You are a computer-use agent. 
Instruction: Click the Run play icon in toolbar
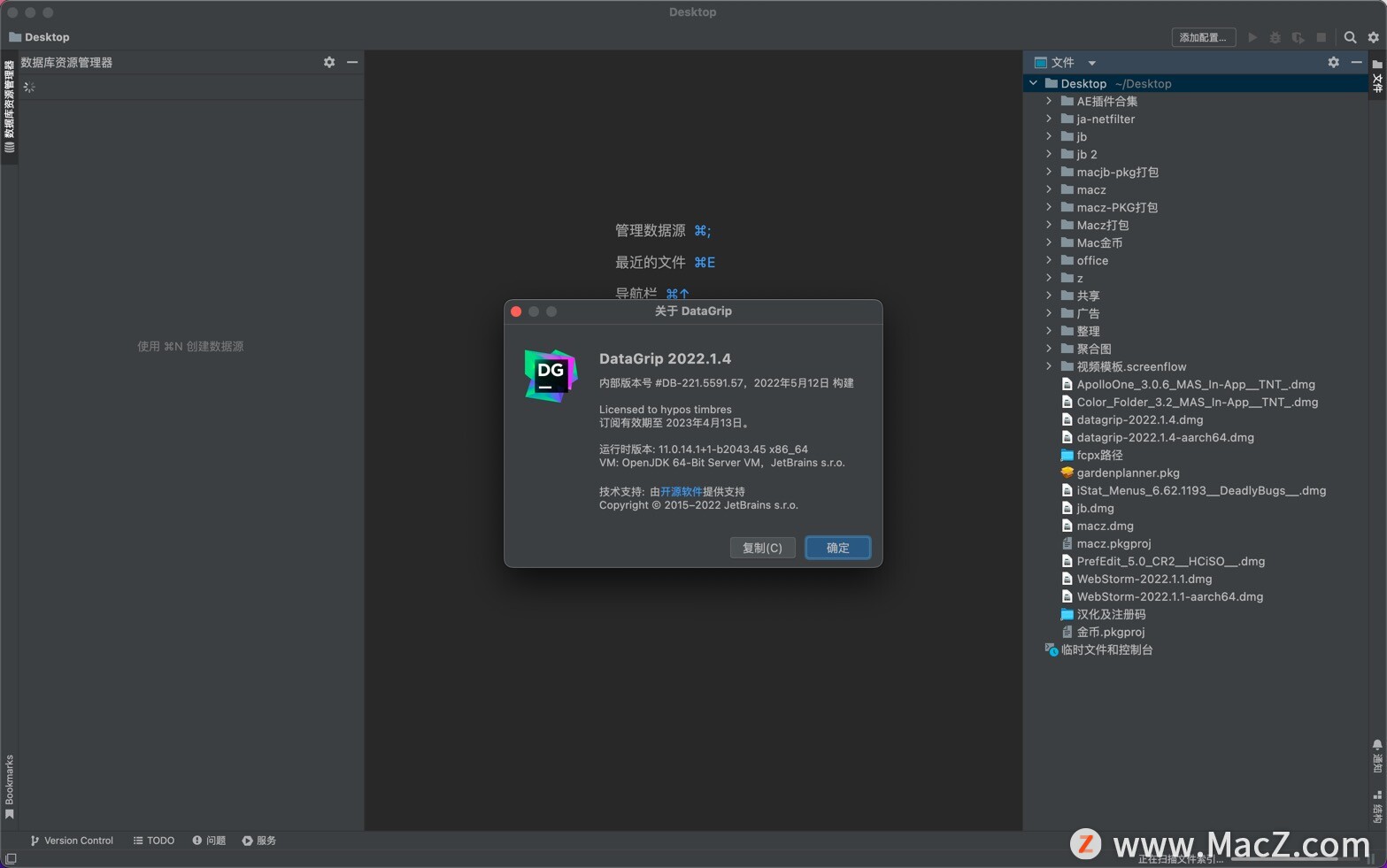click(1252, 37)
